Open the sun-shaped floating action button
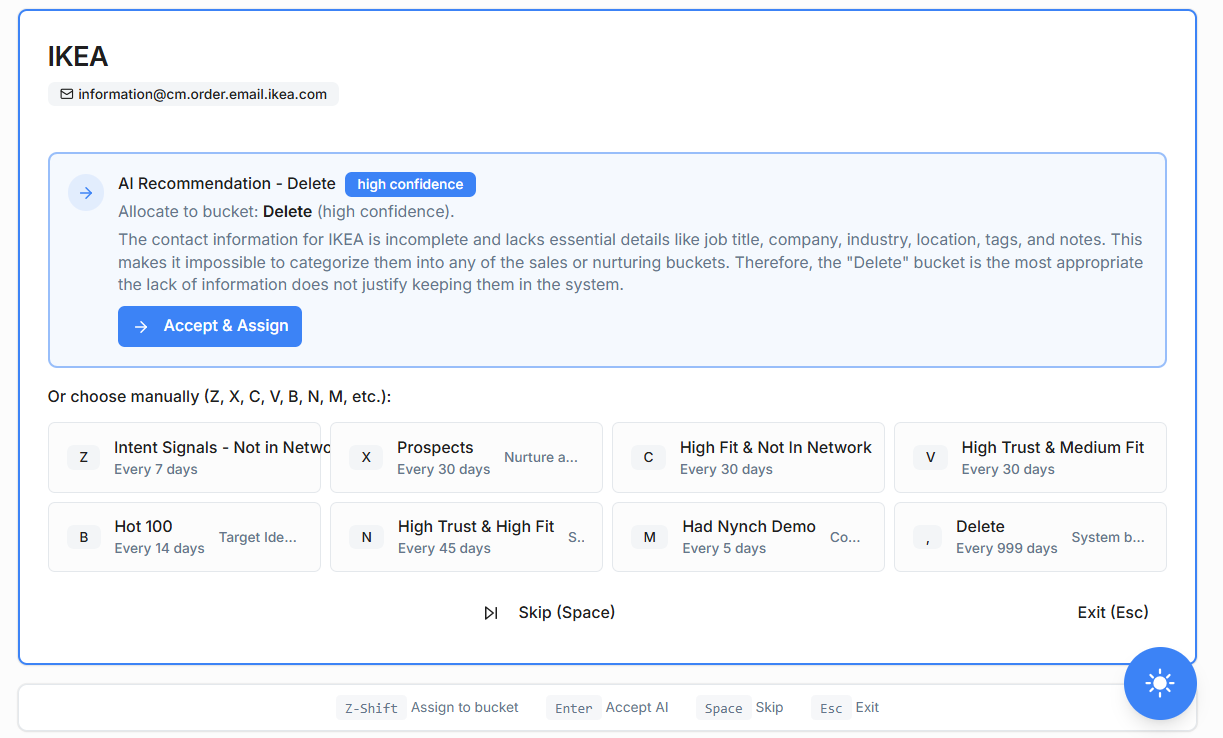 point(1159,684)
